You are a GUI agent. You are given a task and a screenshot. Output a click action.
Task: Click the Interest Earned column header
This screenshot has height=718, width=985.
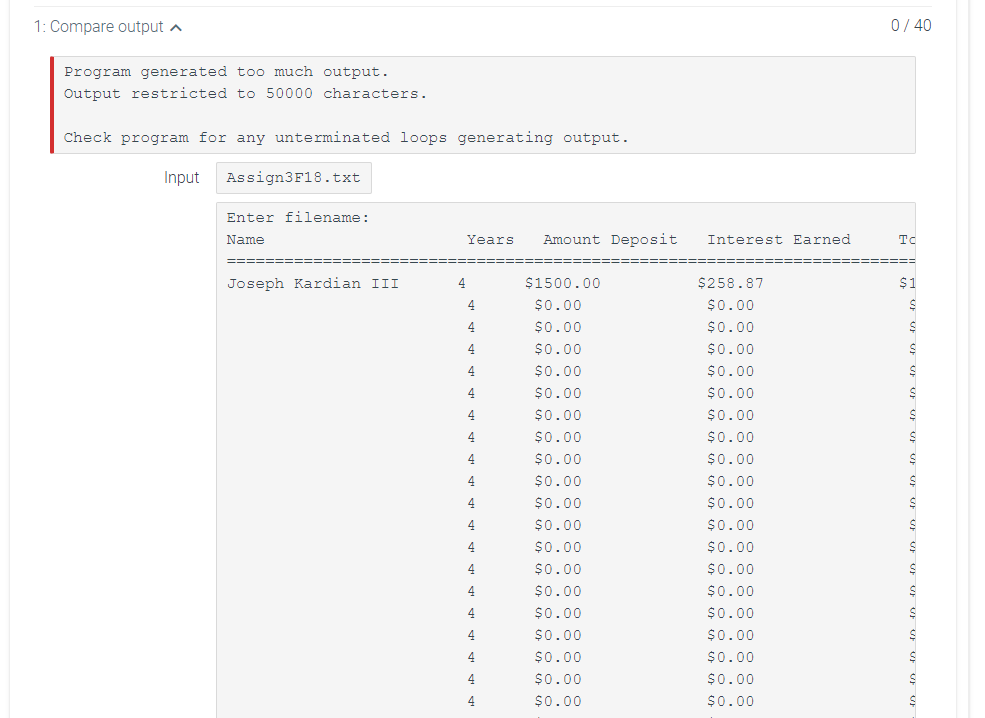click(778, 239)
